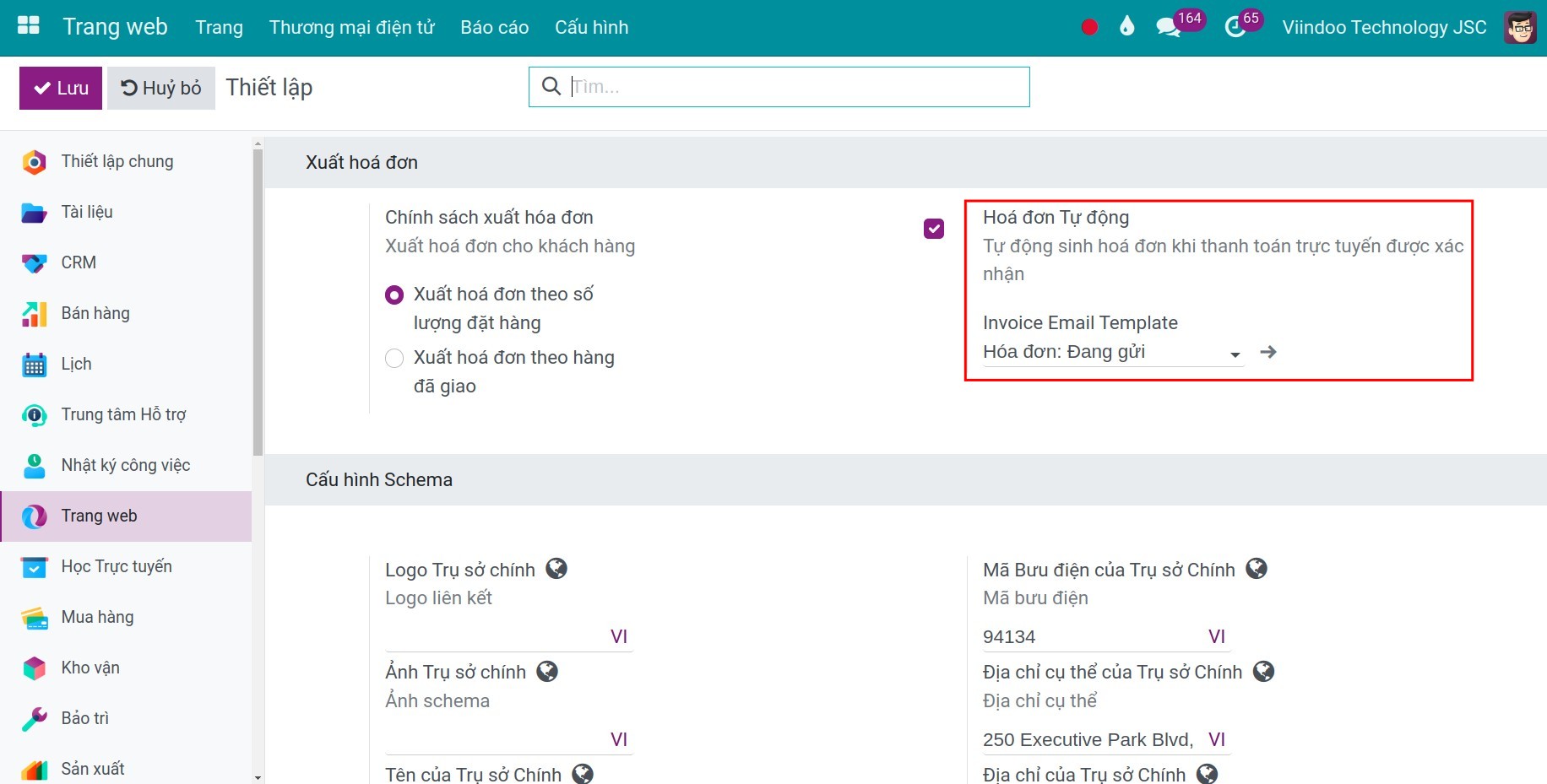Screen dimensions: 1547x784
Task: Open the Viindoo Technology JSC company switcher
Action: 1384,27
